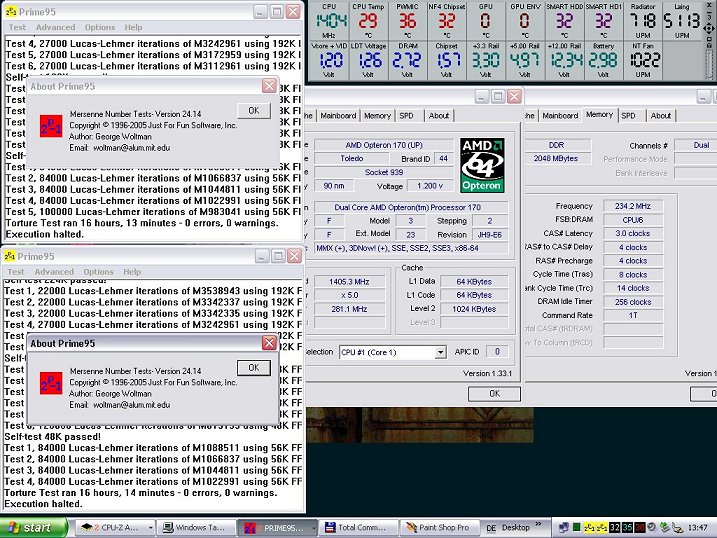
Task: Click OK button in left CPU-Z window
Action: [494, 394]
